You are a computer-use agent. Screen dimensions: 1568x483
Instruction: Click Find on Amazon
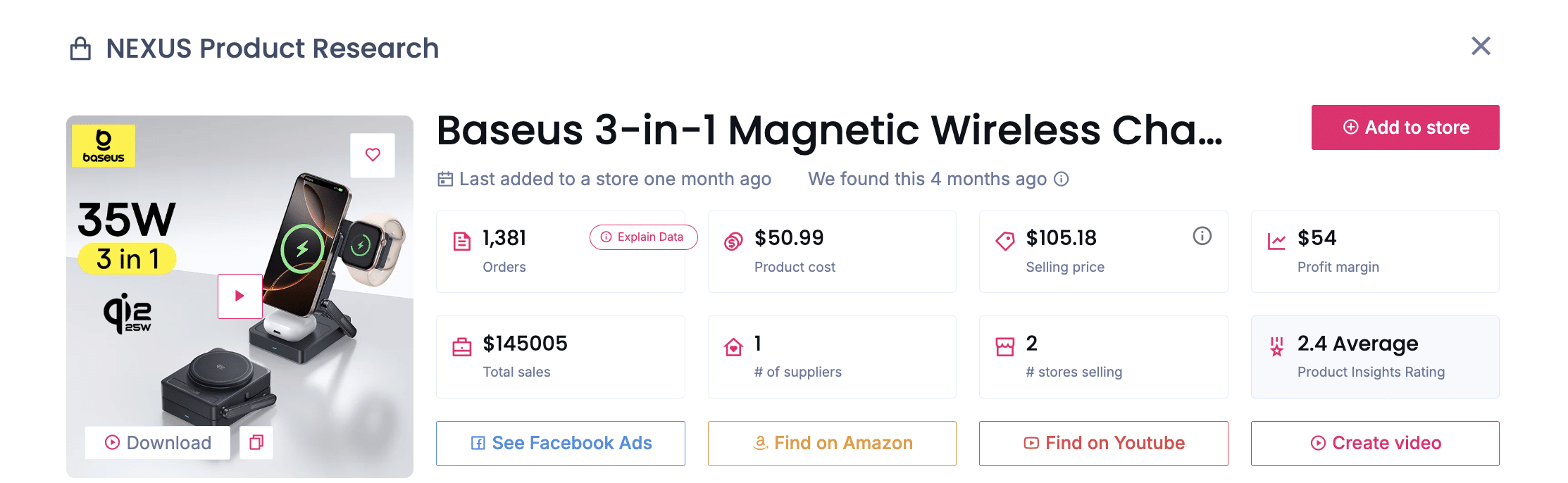pyautogui.click(x=831, y=443)
